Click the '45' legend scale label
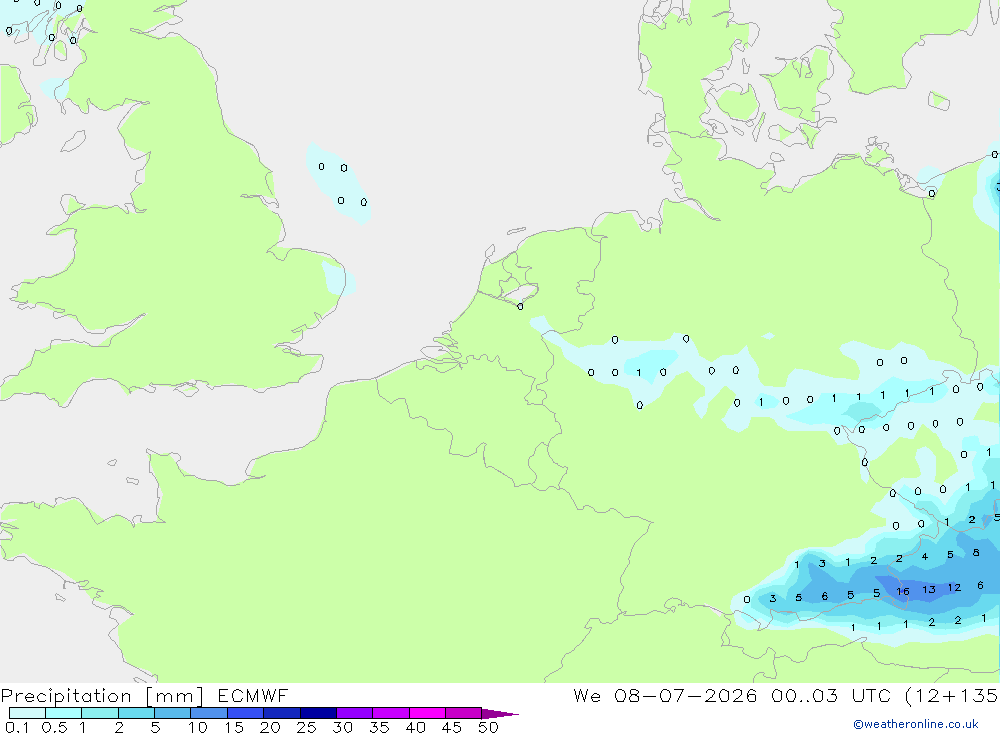This screenshot has width=1000, height=733. (x=452, y=727)
